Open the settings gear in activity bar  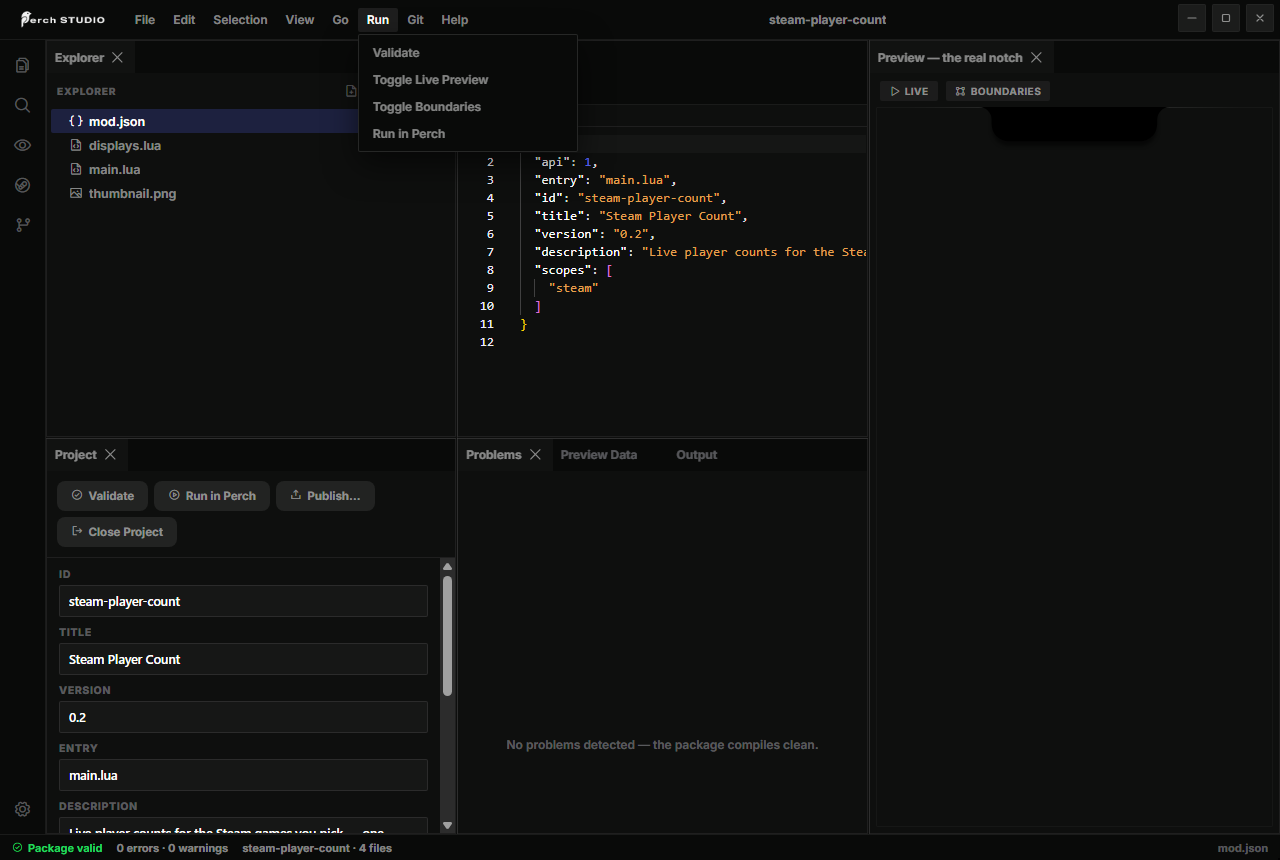point(22,809)
